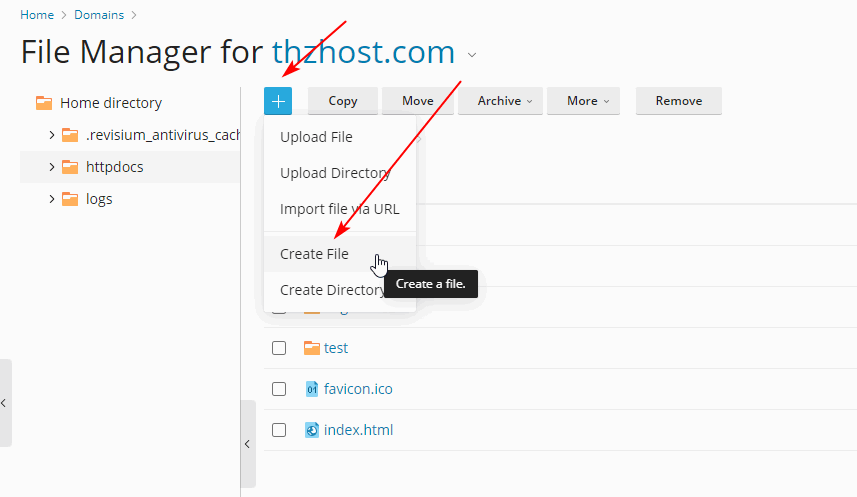The width and height of the screenshot is (857, 497).
Task: Choose Upload Directory from the menu
Action: pos(339,173)
